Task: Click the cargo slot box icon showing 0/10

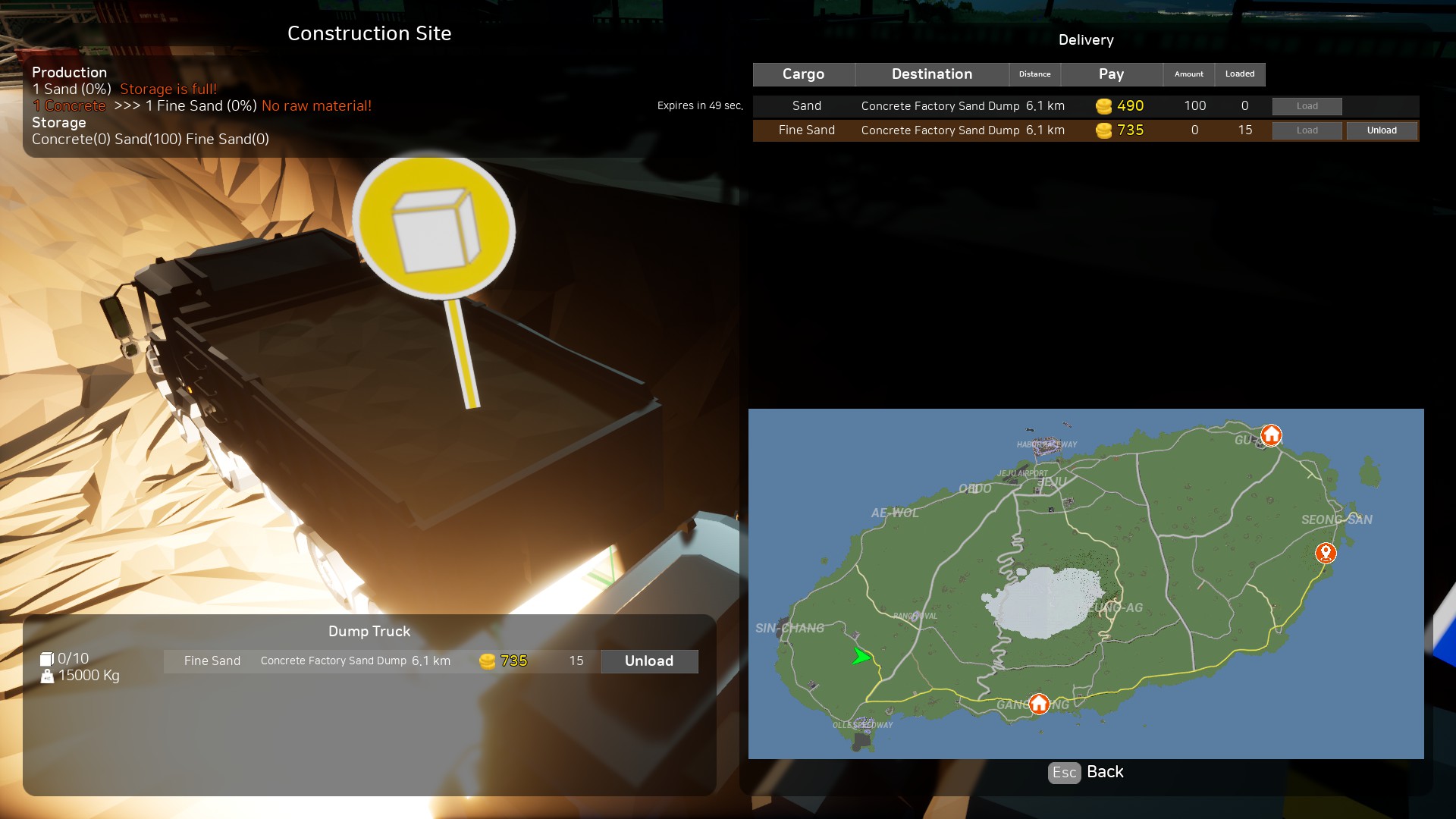Action: [x=46, y=659]
